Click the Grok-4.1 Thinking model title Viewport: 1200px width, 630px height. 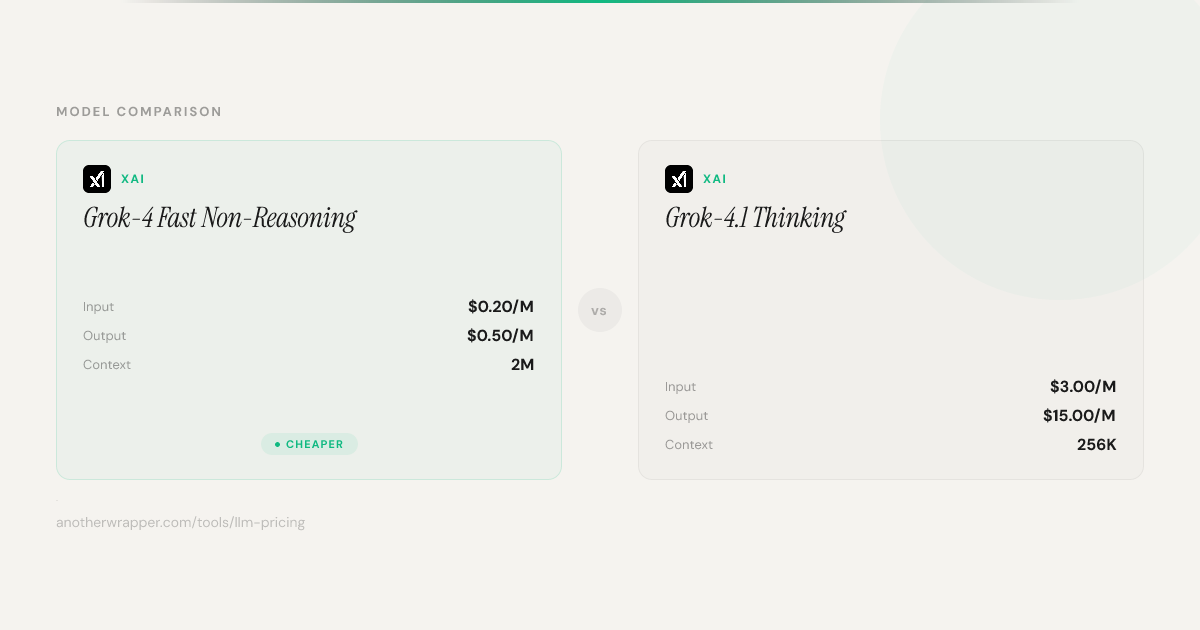point(755,218)
